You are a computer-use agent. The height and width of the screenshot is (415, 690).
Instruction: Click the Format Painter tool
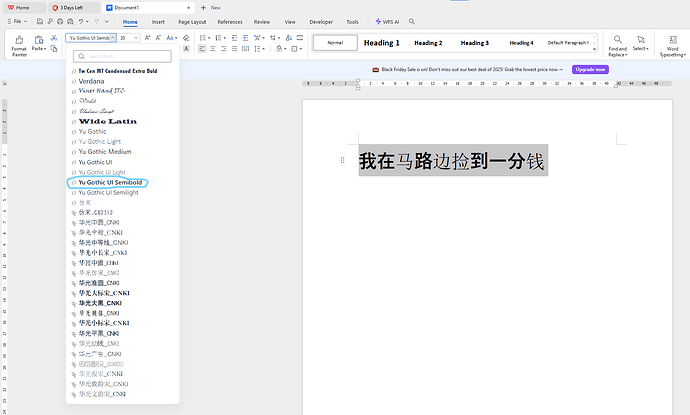(19, 46)
